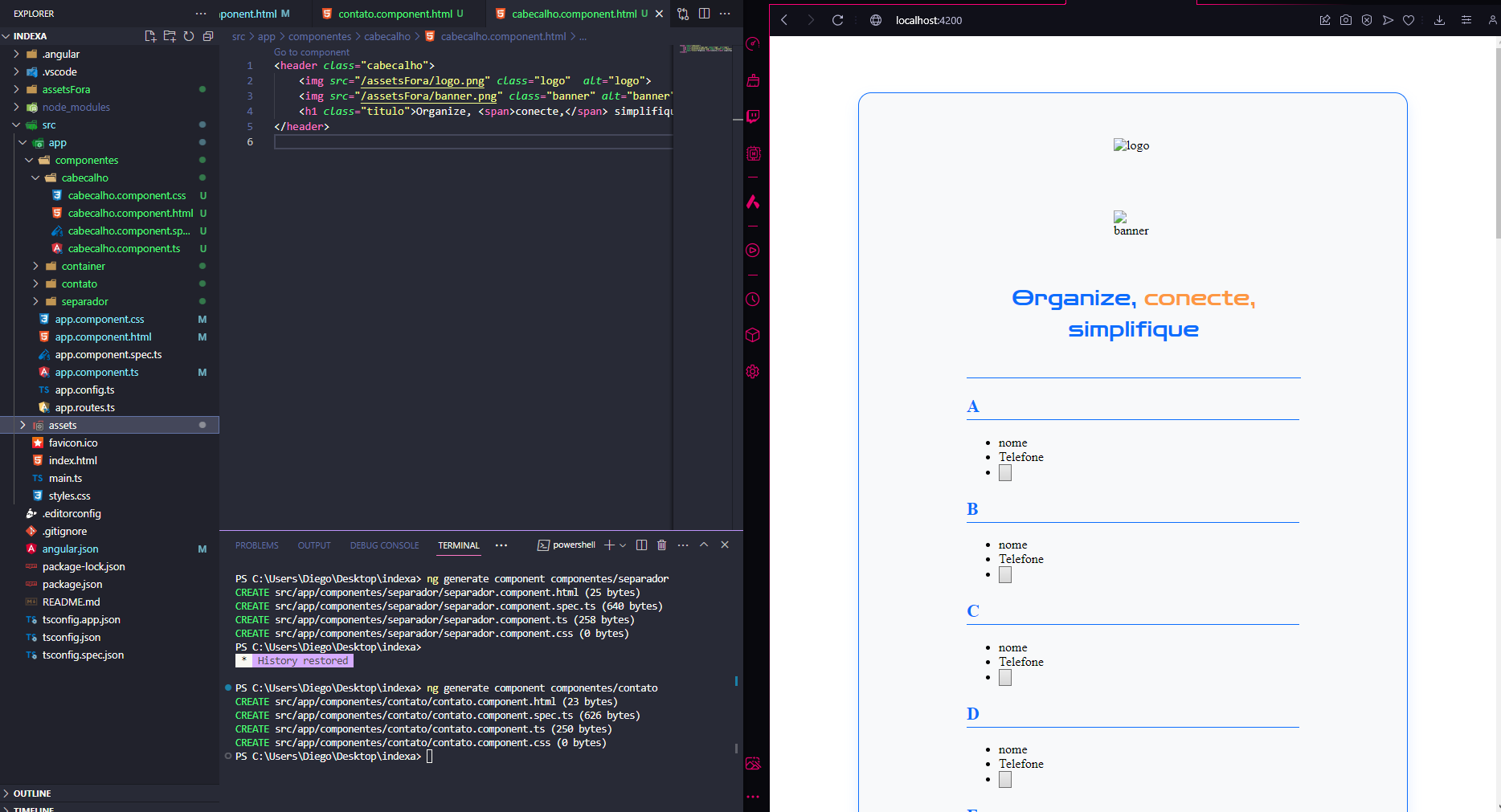Screen dimensions: 1501x812
Task: Collapse the src folder
Action: point(16,124)
